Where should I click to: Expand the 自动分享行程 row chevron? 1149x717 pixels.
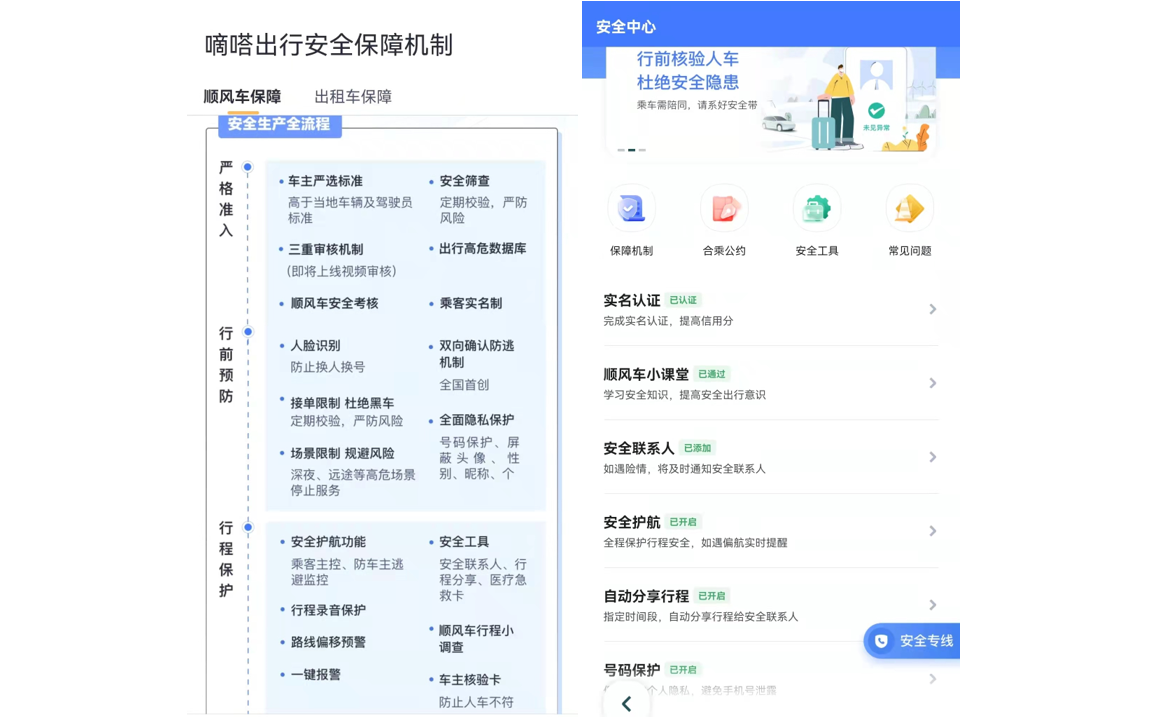(x=932, y=605)
